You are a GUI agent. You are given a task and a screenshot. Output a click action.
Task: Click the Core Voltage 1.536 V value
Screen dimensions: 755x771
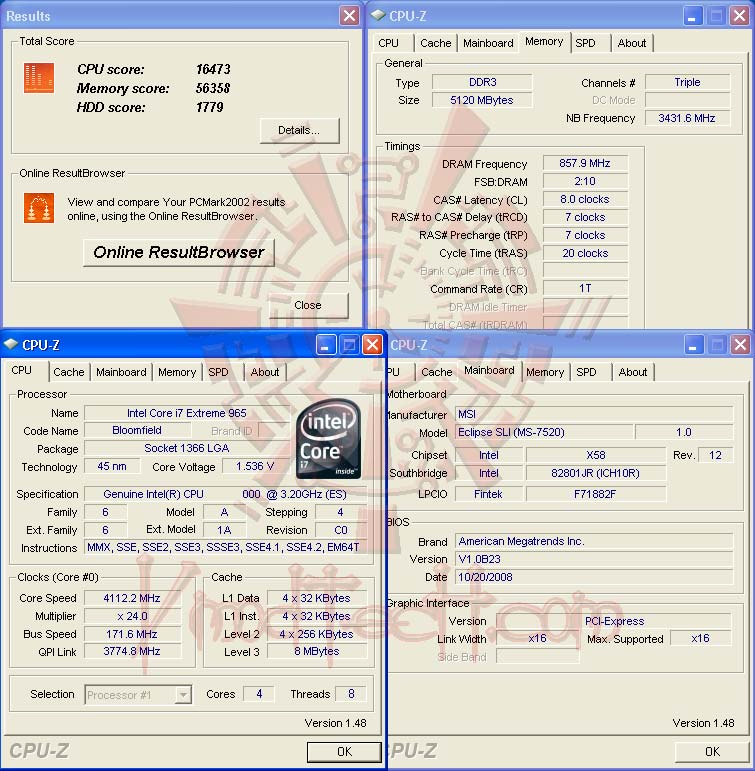click(x=256, y=466)
